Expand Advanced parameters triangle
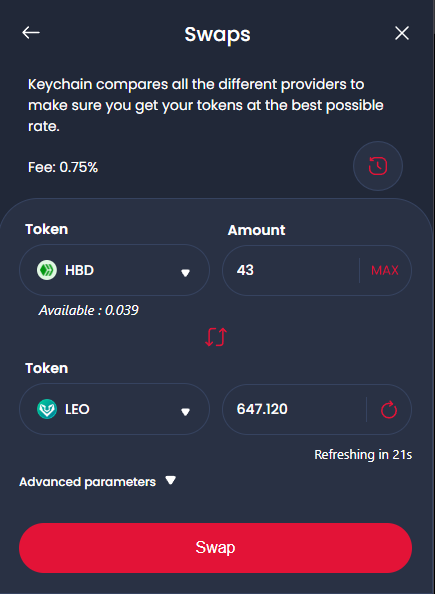Viewport: 435px width, 594px height. 171,480
